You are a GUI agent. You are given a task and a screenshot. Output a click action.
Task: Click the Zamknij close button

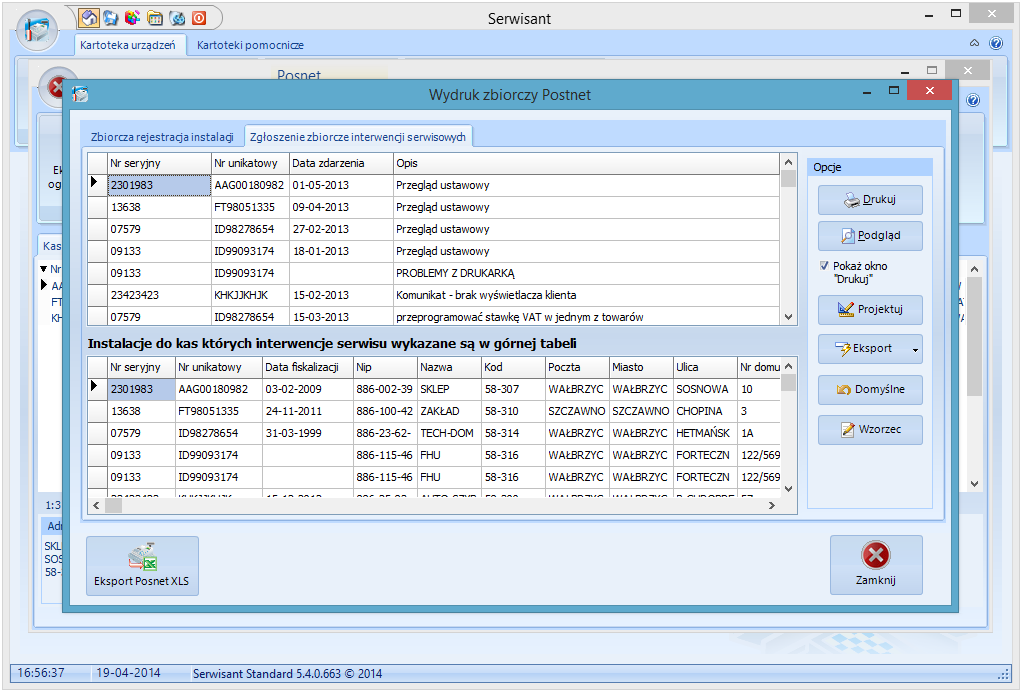[x=876, y=565]
